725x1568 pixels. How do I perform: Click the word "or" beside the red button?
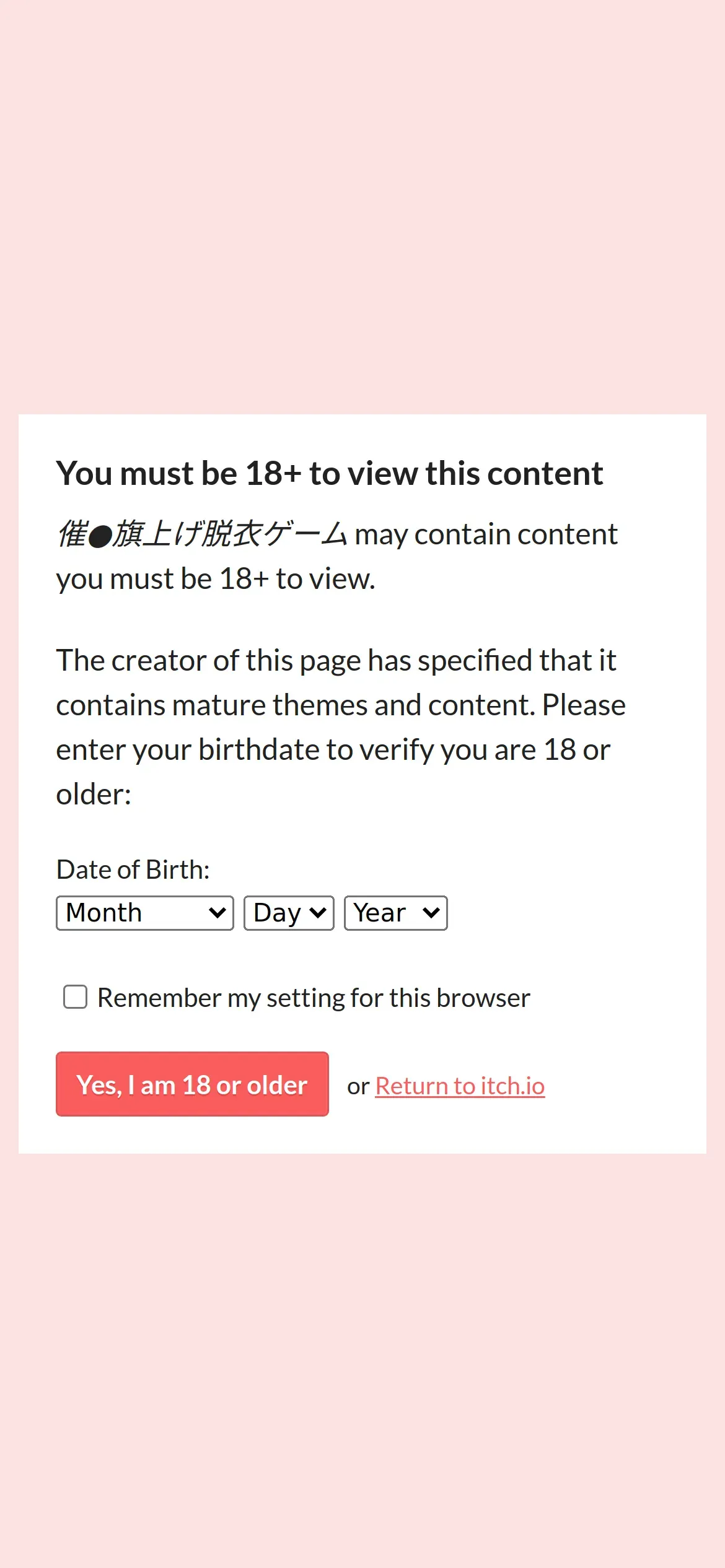(x=358, y=1086)
